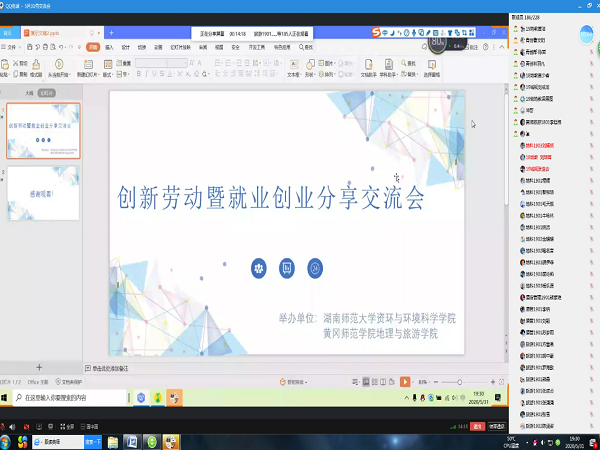The height and width of the screenshot is (450, 600).
Task: Click the zoom slider handle
Action: click(460, 382)
